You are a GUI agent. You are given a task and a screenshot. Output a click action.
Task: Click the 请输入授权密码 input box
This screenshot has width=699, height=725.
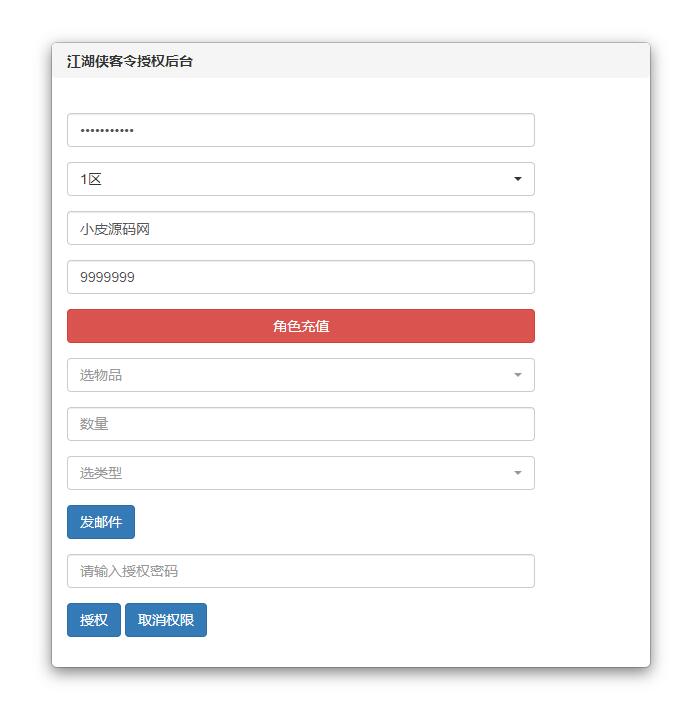(x=300, y=571)
